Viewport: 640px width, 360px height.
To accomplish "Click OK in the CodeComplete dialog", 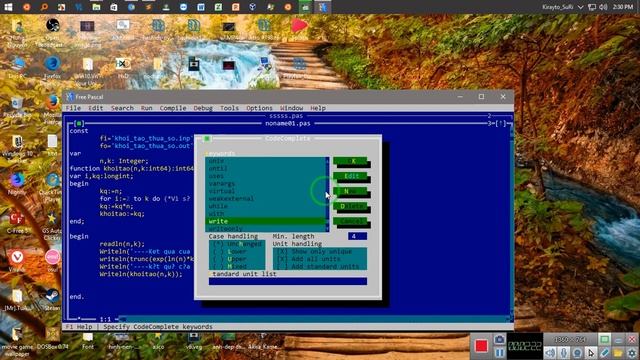I will (350, 161).
